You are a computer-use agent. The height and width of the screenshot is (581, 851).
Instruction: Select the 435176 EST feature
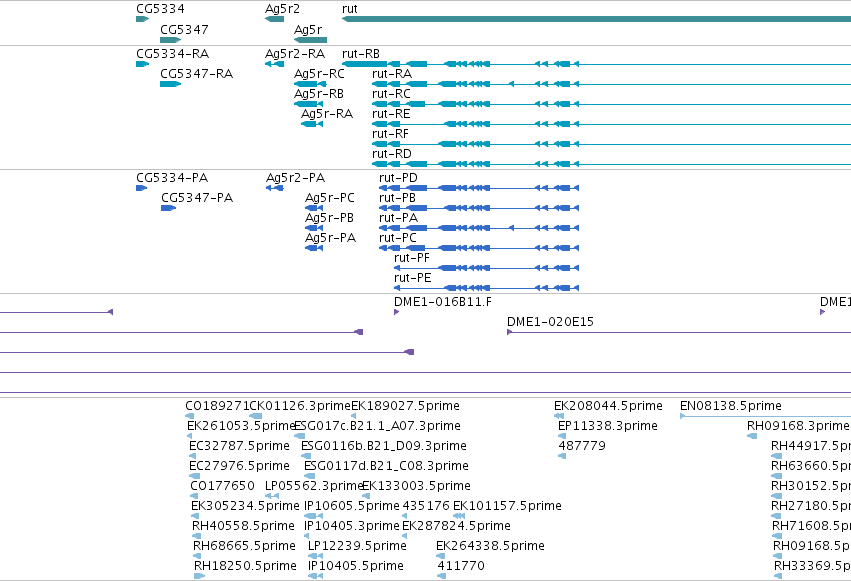[x=405, y=516]
